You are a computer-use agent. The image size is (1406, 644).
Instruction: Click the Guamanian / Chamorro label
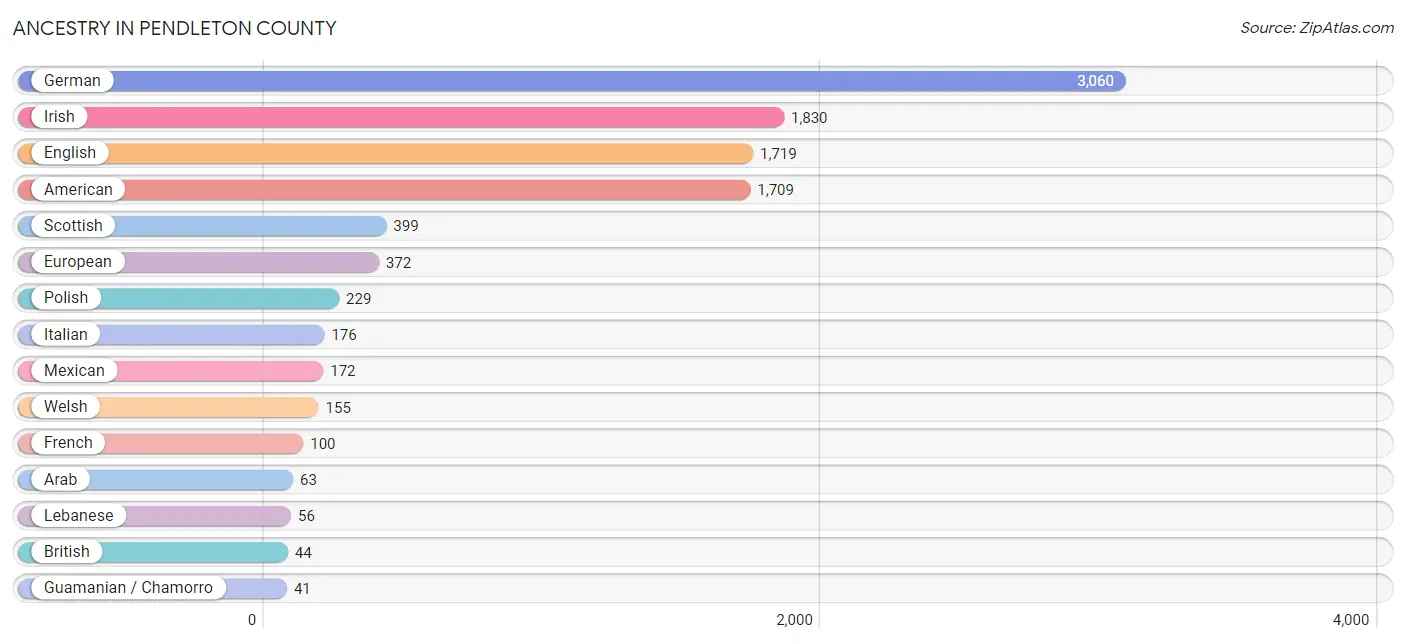pyautogui.click(x=128, y=588)
